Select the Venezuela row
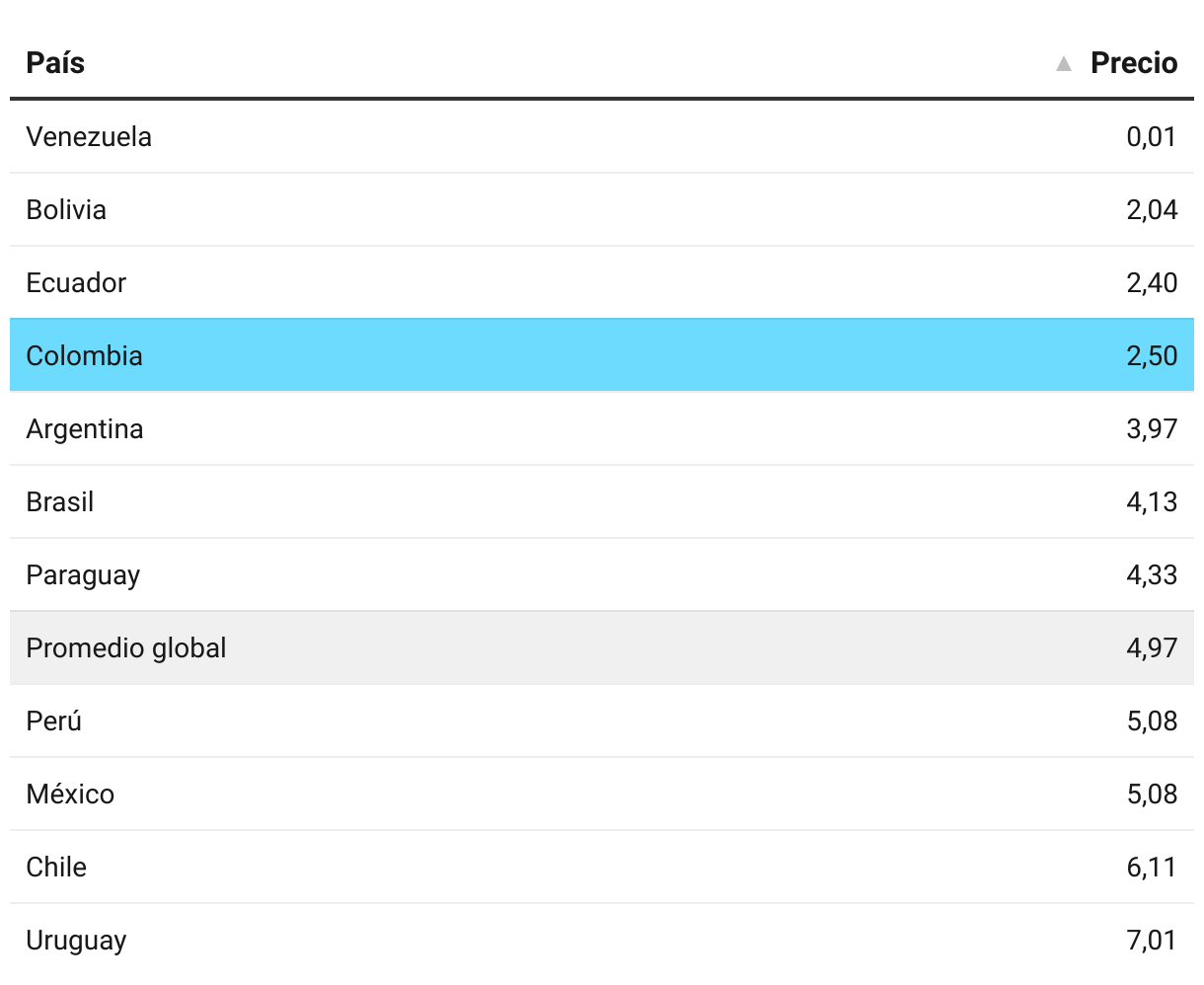This screenshot has width=1204, height=985. pyautogui.click(x=601, y=136)
